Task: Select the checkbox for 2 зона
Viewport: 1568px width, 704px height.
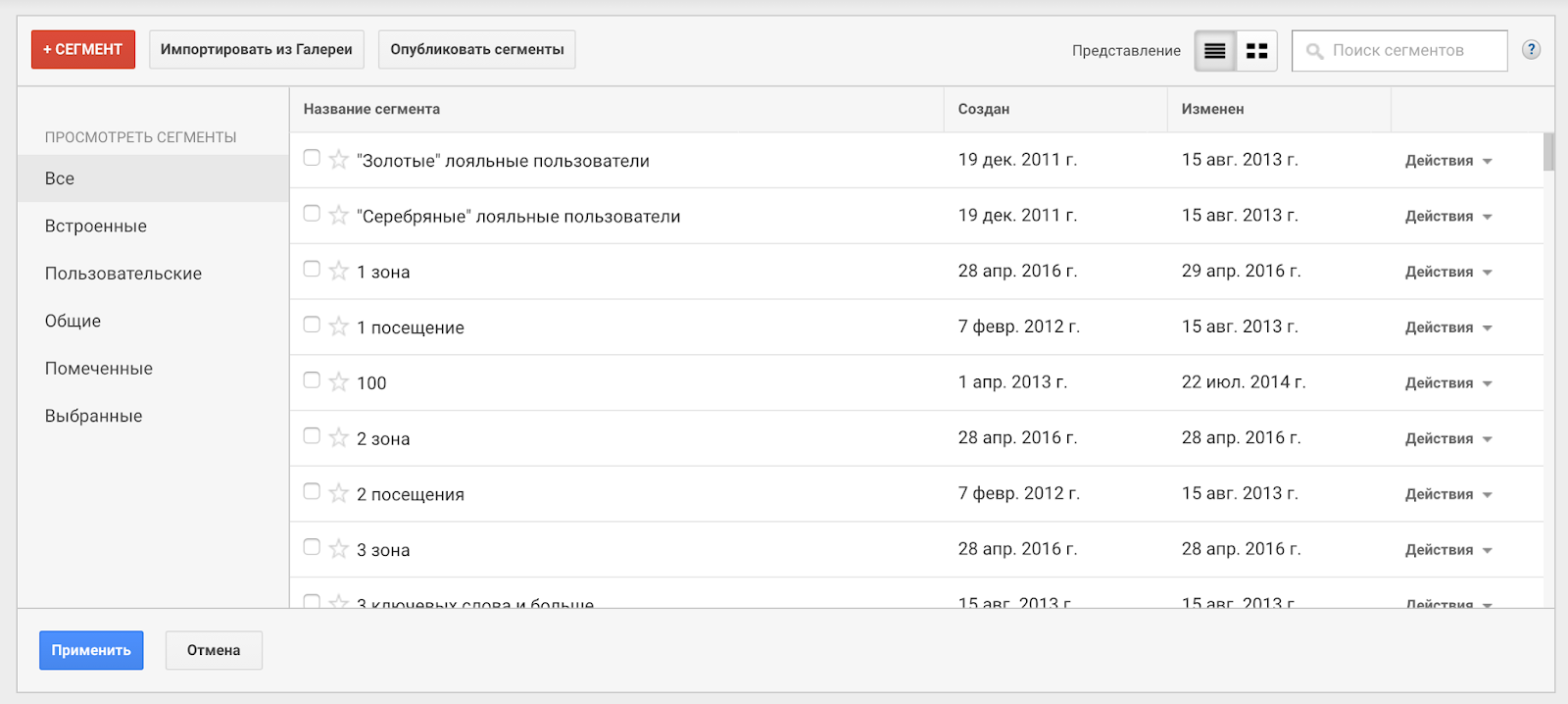Action: pos(312,435)
